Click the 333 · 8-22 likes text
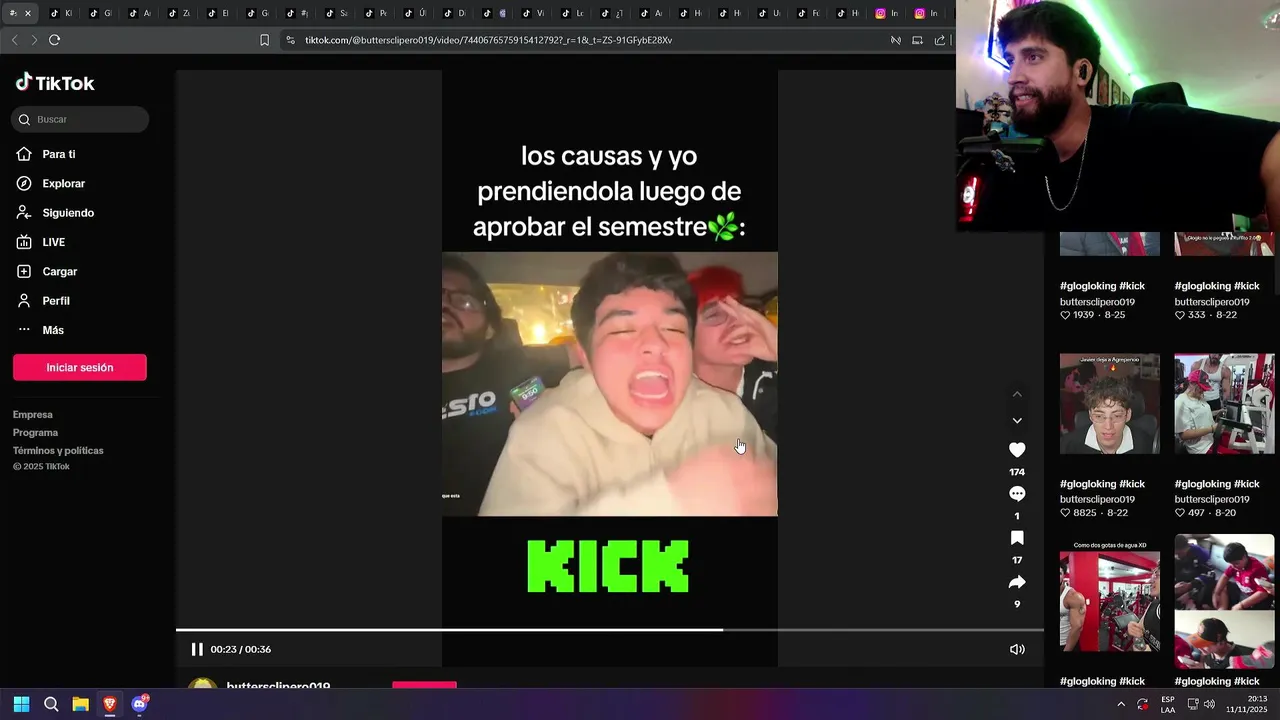Screen dimensions: 1280x720 pyautogui.click(x=1206, y=315)
